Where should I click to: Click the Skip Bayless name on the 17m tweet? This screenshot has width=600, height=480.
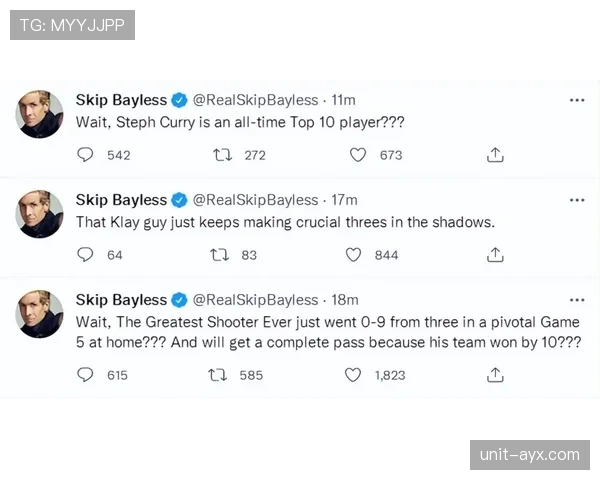121,200
